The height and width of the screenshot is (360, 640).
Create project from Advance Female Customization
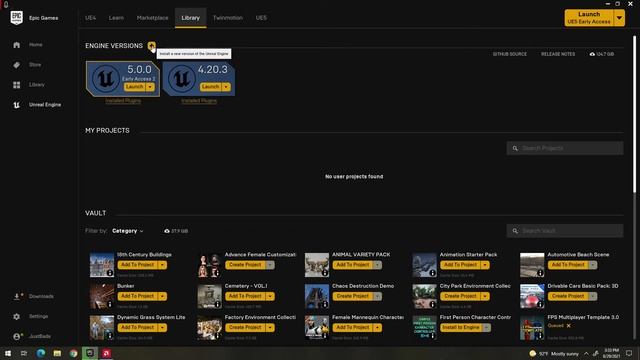click(245, 265)
